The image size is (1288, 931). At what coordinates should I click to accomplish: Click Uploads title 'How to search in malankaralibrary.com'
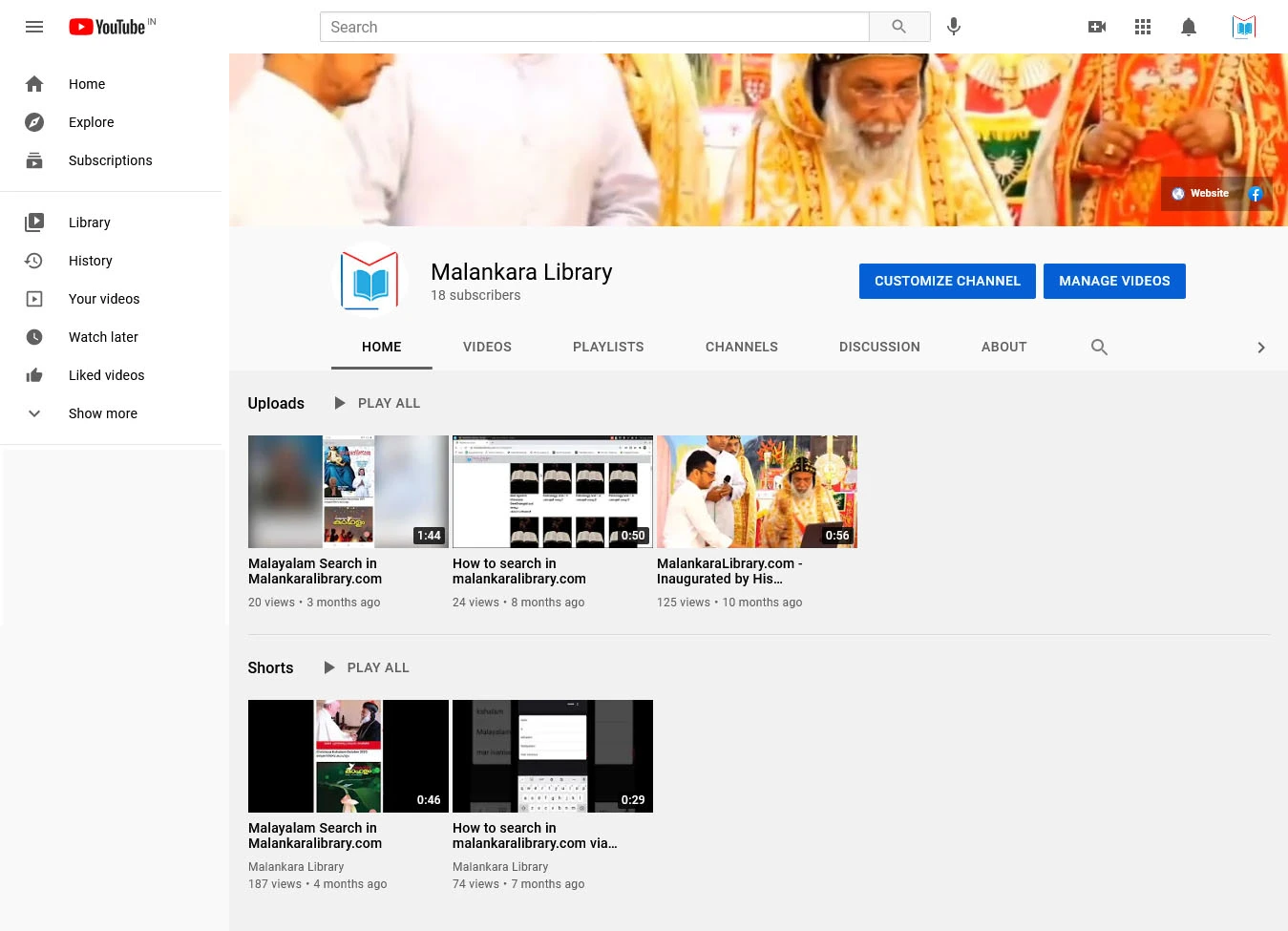(519, 571)
